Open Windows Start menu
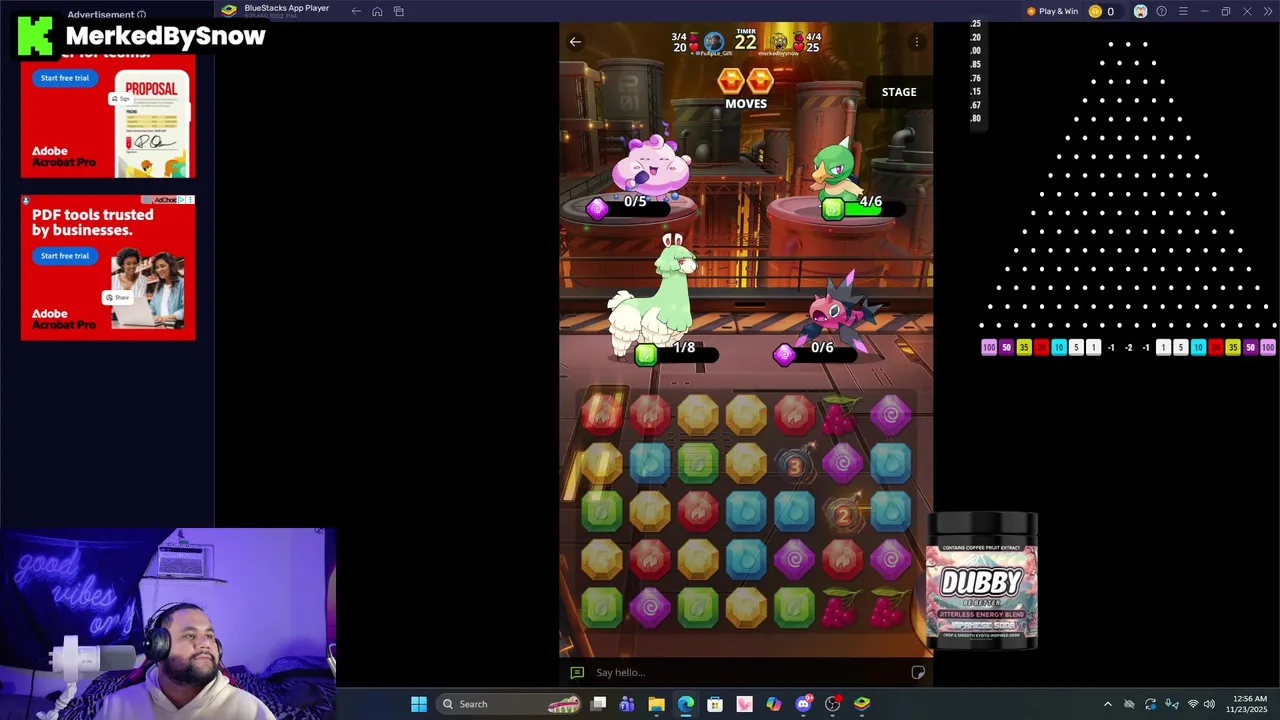The image size is (1280, 720). (419, 704)
